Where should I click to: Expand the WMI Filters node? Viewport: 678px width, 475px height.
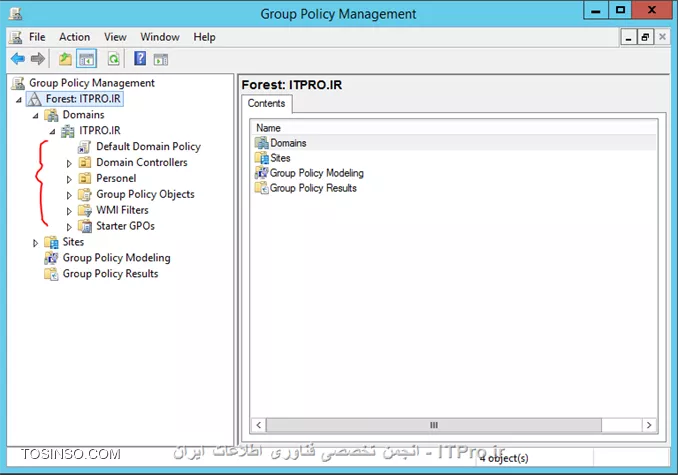pyautogui.click(x=69, y=211)
